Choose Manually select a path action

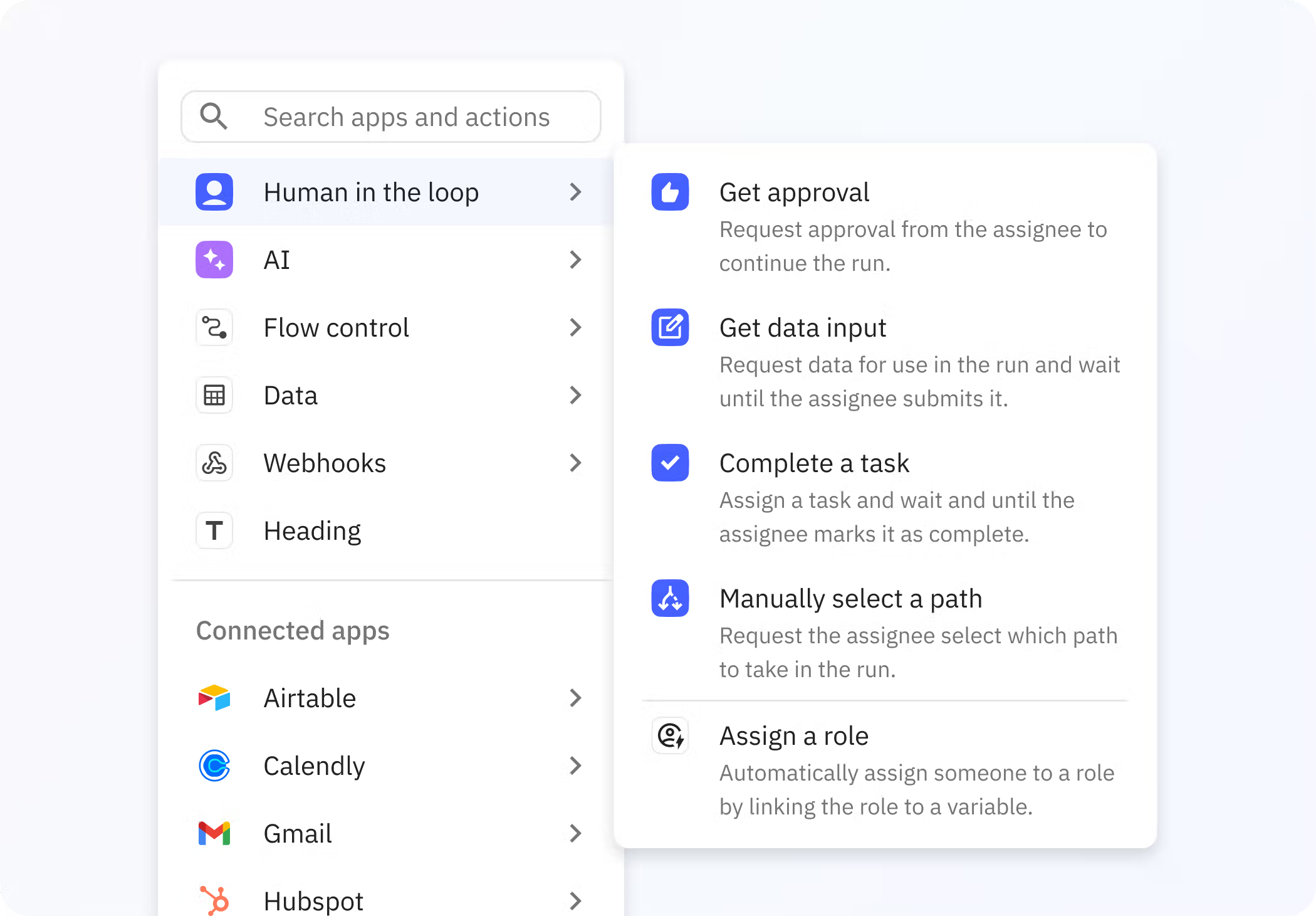tap(885, 633)
